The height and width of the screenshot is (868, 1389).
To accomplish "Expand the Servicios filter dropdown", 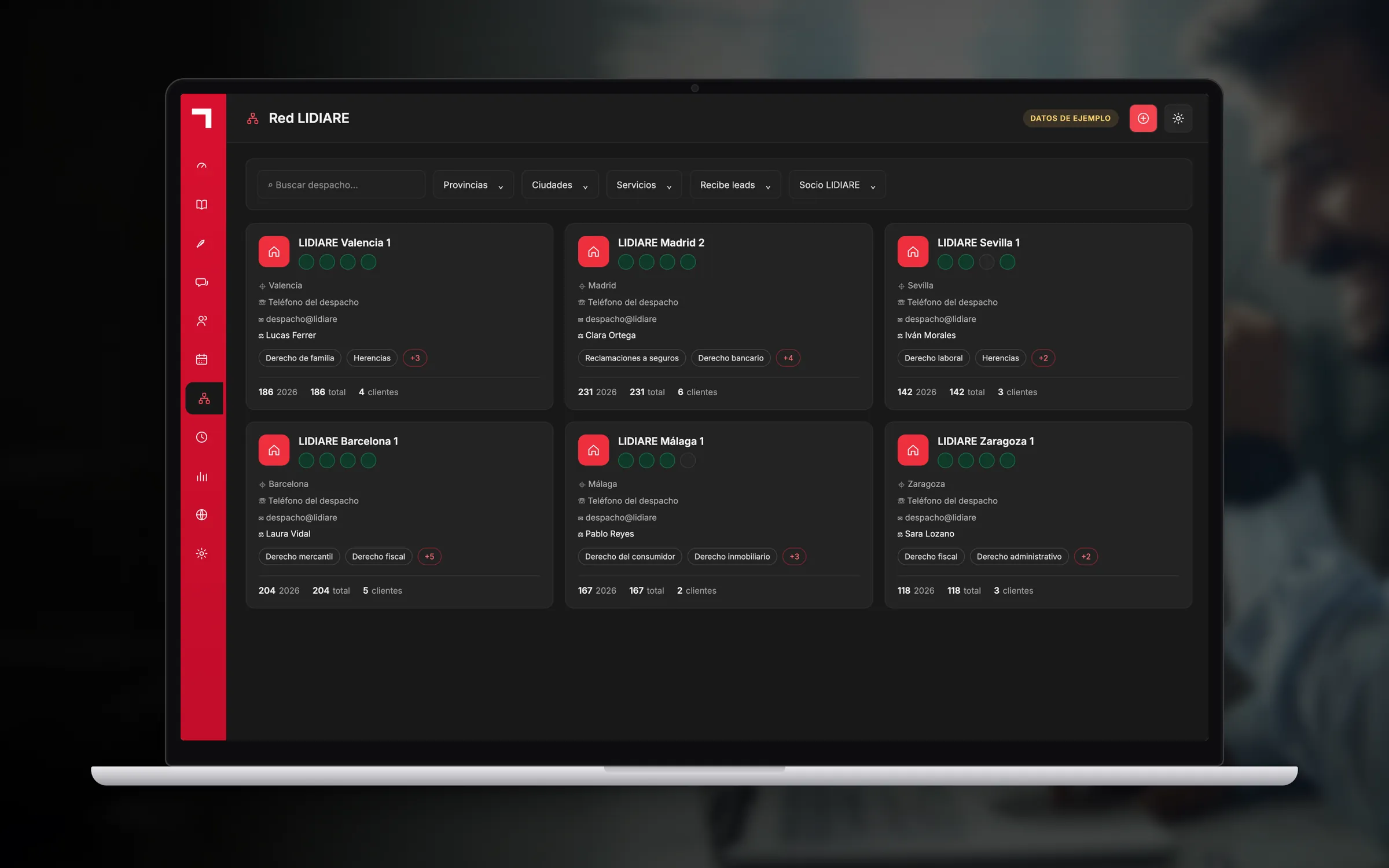I will pos(644,185).
